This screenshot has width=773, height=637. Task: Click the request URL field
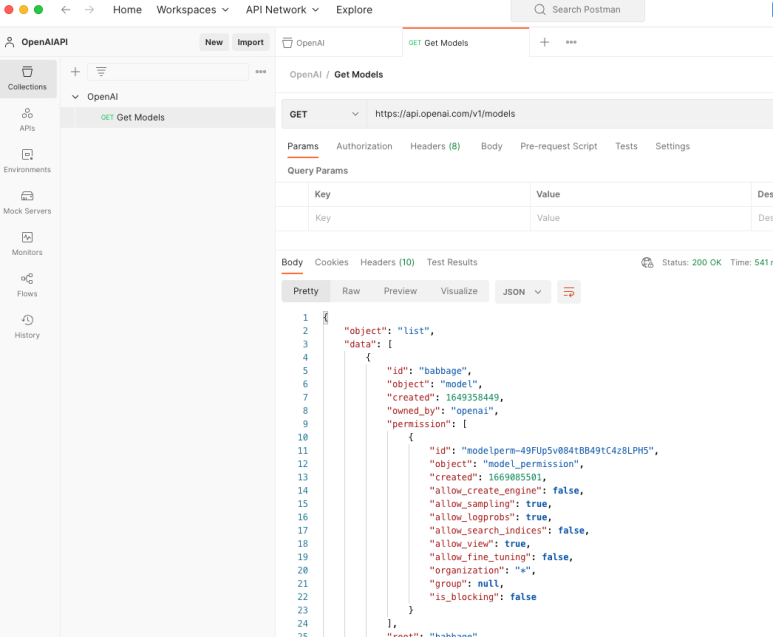point(570,114)
